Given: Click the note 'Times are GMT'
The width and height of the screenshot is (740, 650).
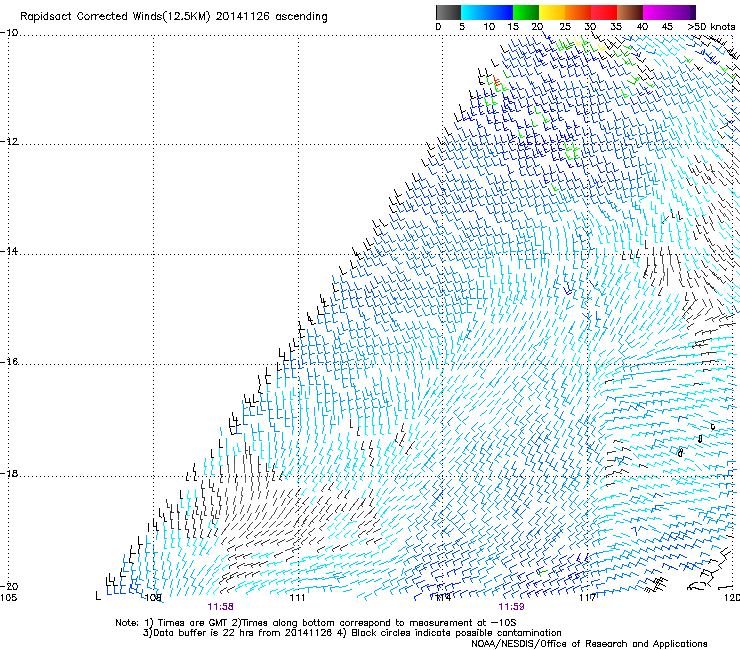Looking at the screenshot, I should (193, 623).
